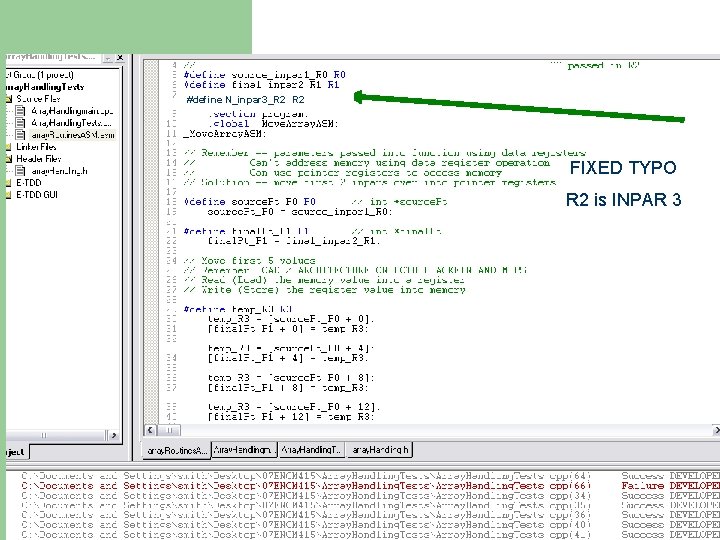Click the E-TDD folder icon

9,183
